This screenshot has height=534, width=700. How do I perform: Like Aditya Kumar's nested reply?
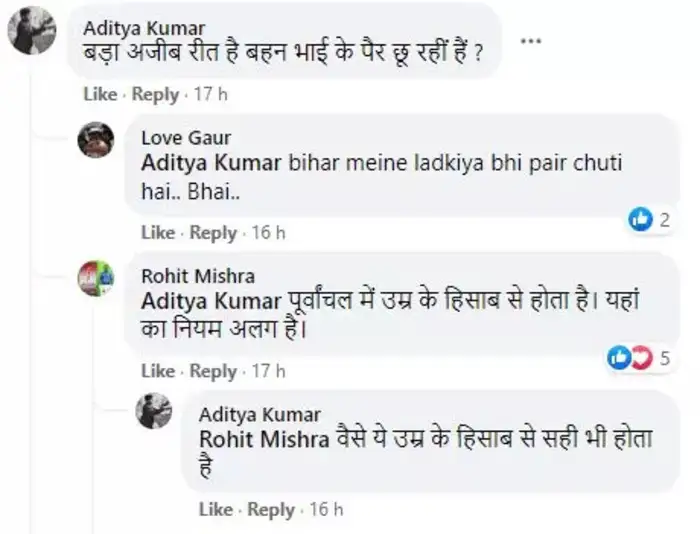(216, 510)
